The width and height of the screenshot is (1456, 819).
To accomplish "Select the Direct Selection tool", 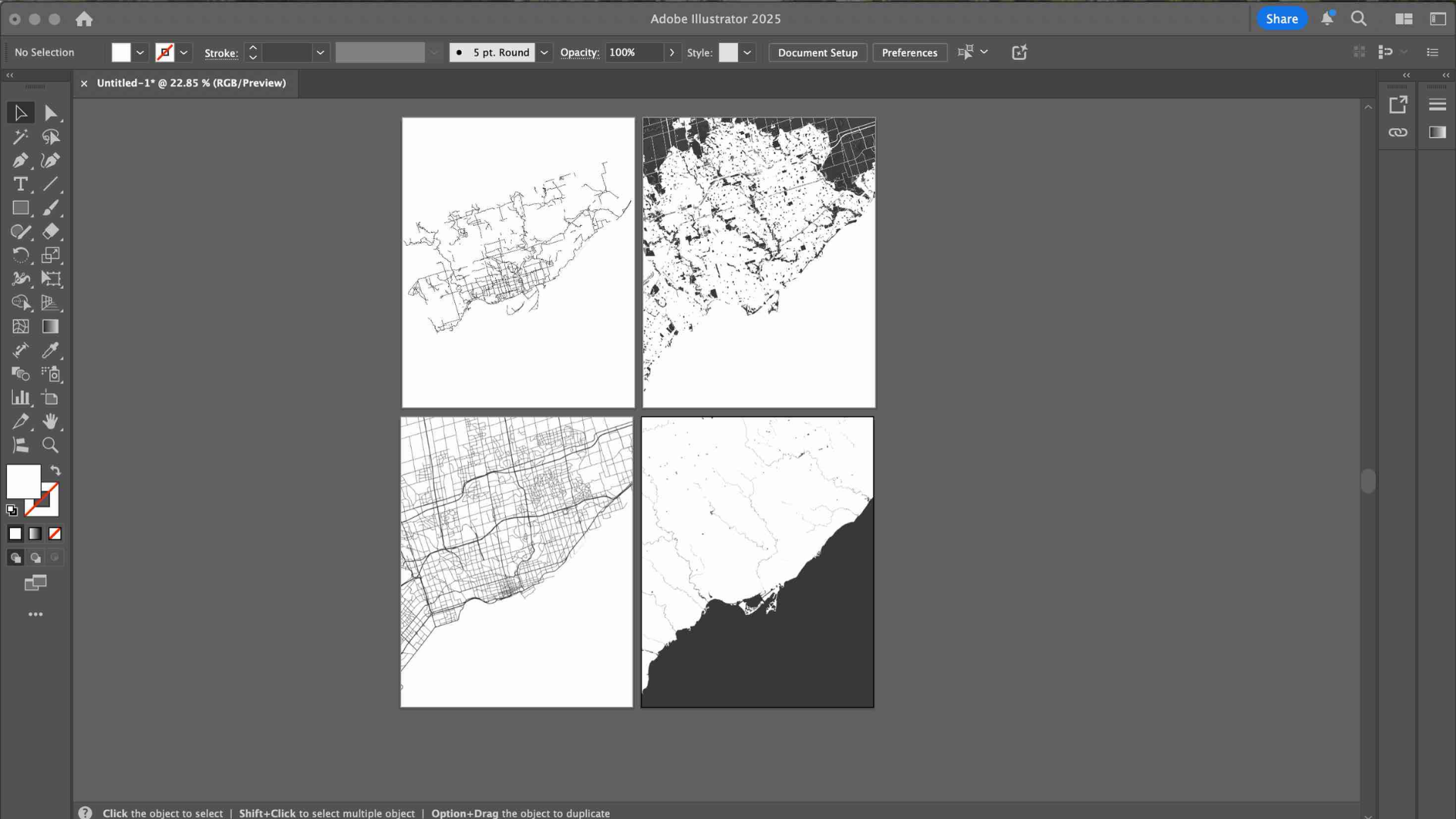I will 52,112.
